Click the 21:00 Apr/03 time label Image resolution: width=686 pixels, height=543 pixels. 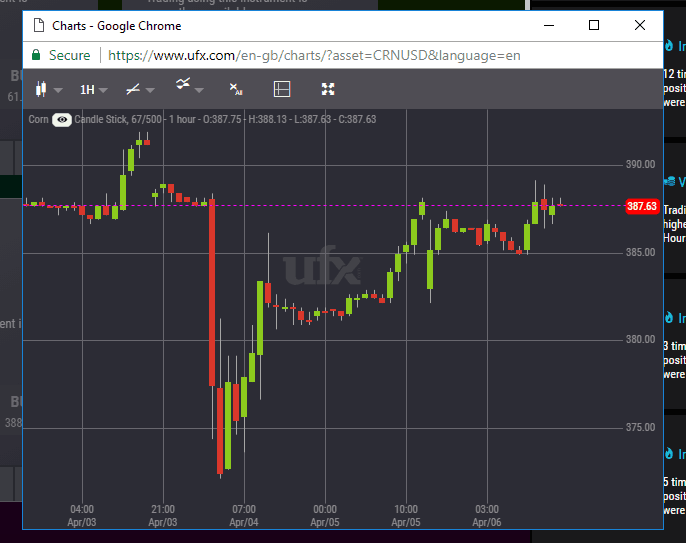point(163,516)
